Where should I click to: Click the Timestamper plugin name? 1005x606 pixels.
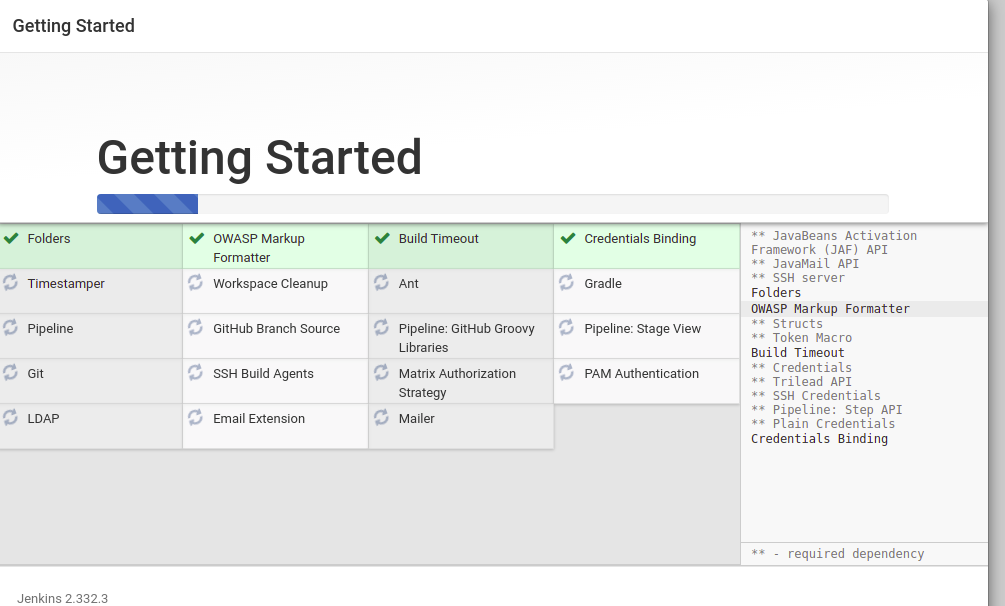tap(66, 283)
